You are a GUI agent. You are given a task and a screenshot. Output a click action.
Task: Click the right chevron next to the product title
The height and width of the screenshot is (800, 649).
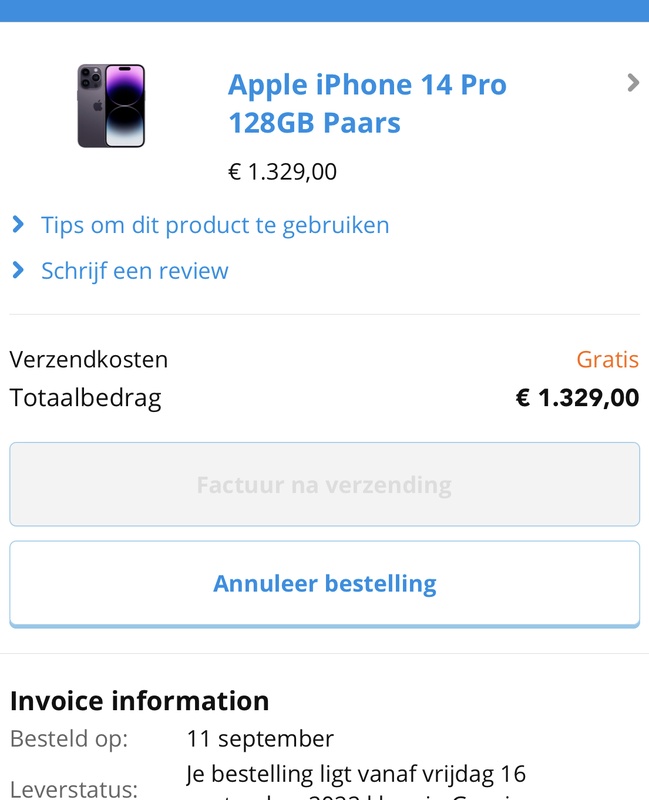(x=632, y=83)
